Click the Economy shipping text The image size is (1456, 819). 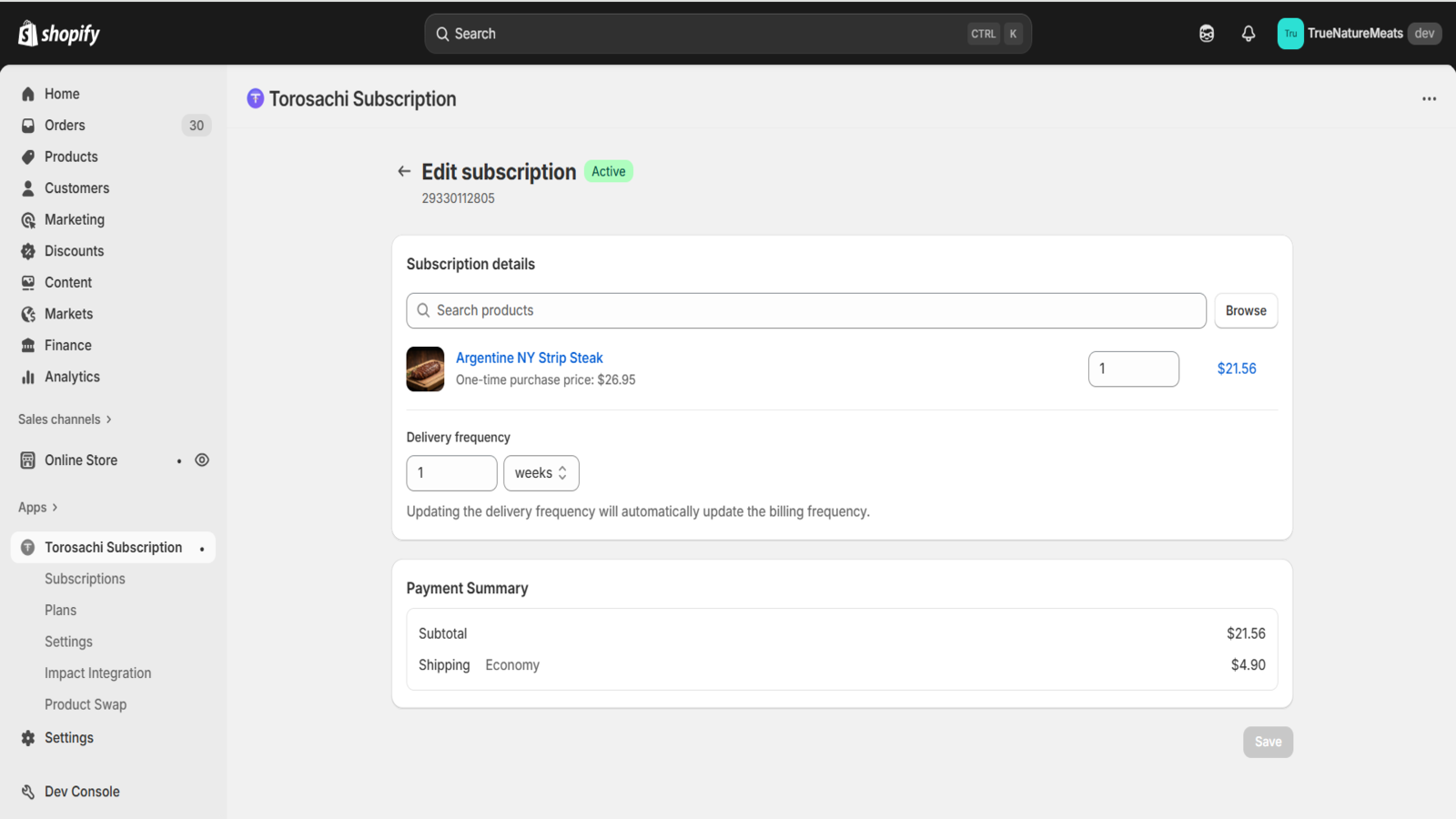(512, 665)
